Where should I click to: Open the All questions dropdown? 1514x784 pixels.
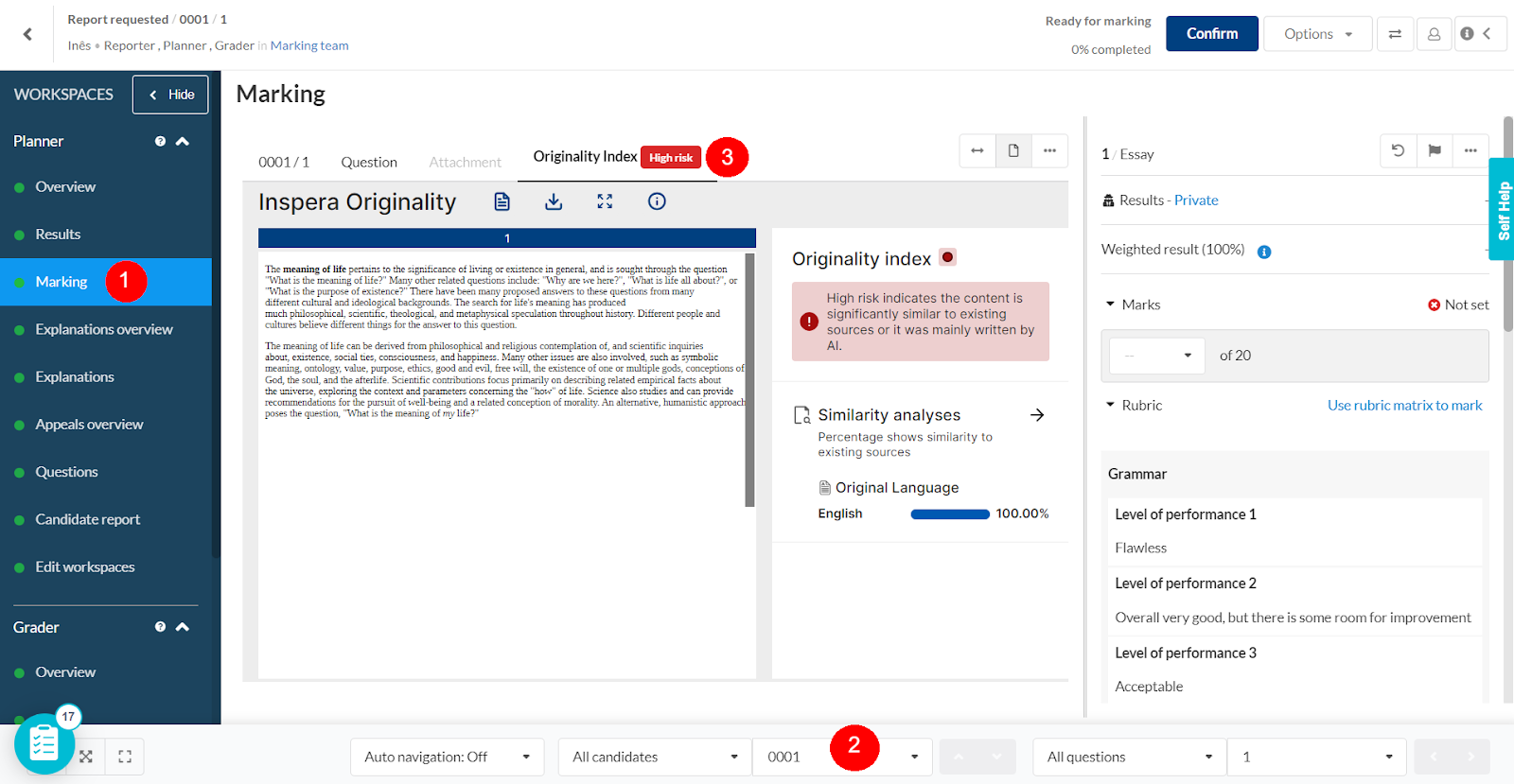click(1129, 757)
